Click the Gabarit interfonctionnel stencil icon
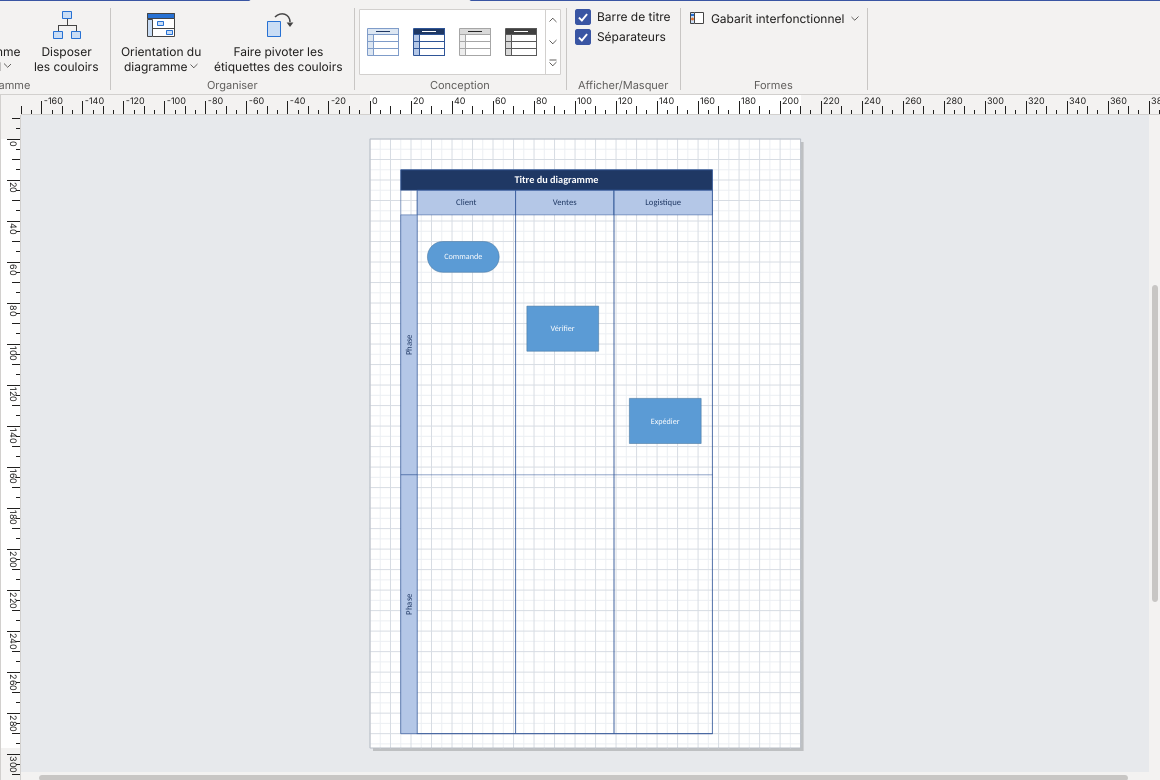The image size is (1160, 780). pyautogui.click(x=697, y=19)
